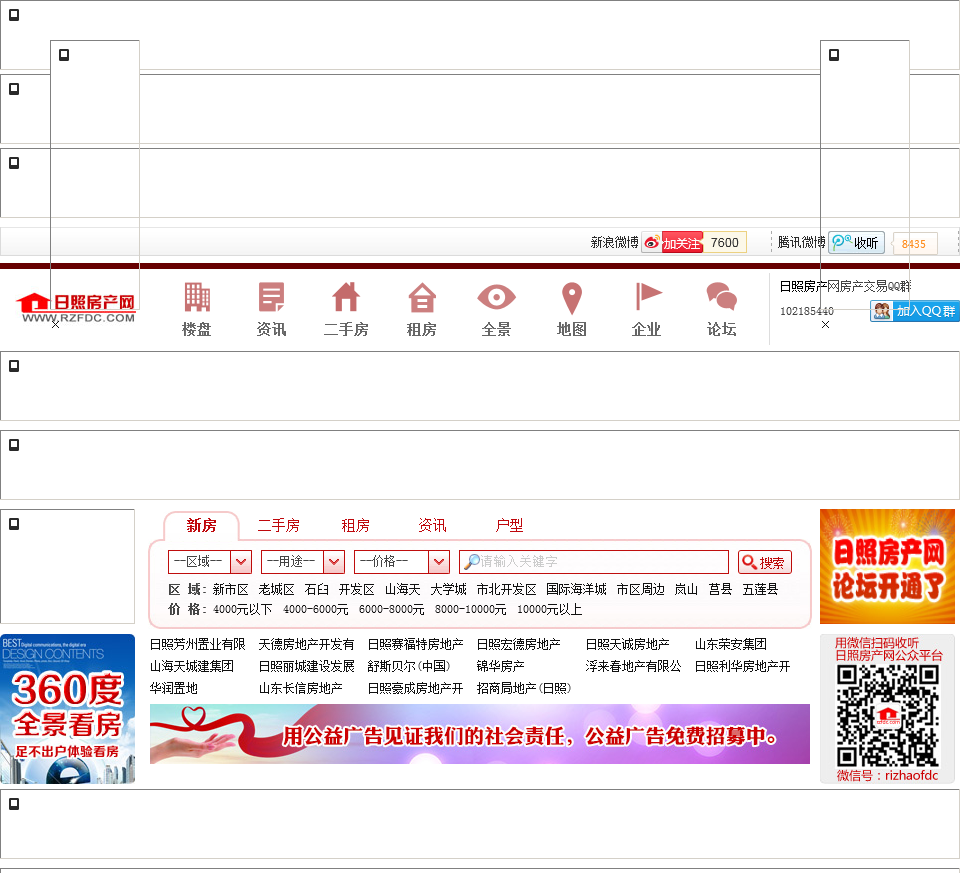Open the 地图 map pin icon
Screen dimensions: 960x873
[x=572, y=309]
